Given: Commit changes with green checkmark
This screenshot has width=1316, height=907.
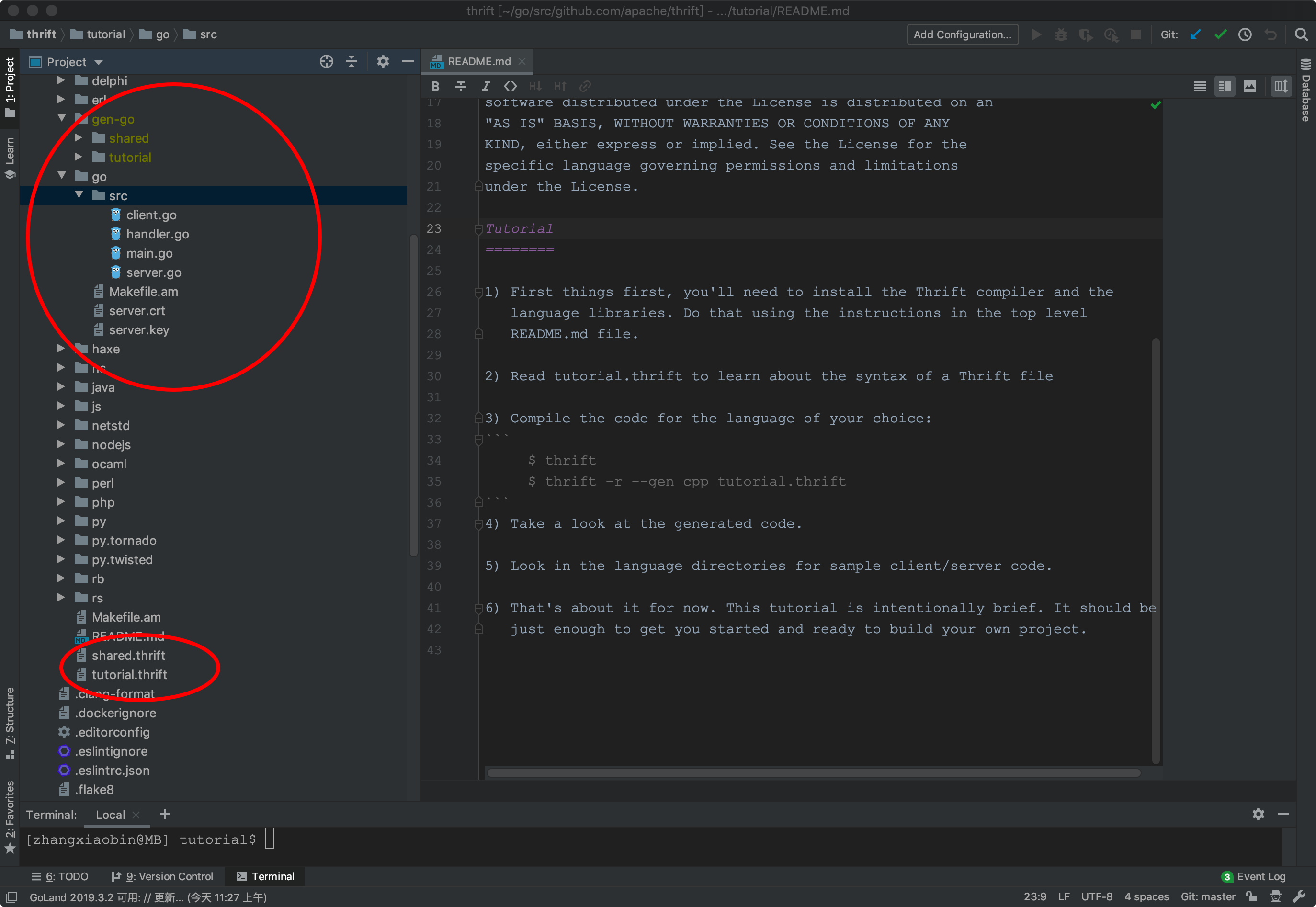Looking at the screenshot, I should pos(1220,34).
